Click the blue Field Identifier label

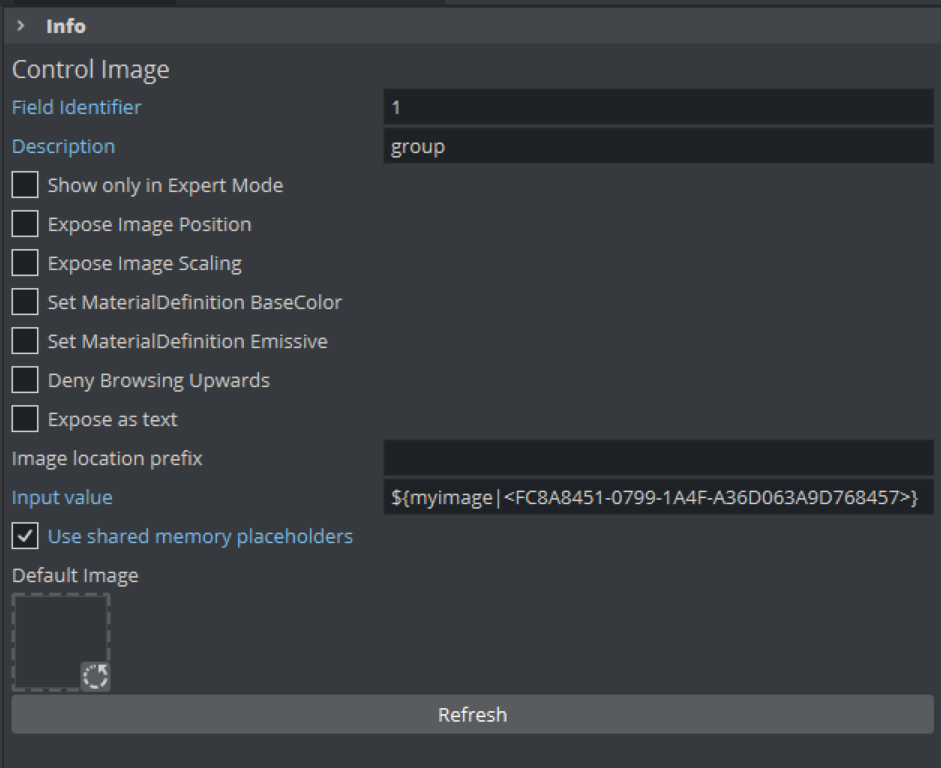point(76,107)
